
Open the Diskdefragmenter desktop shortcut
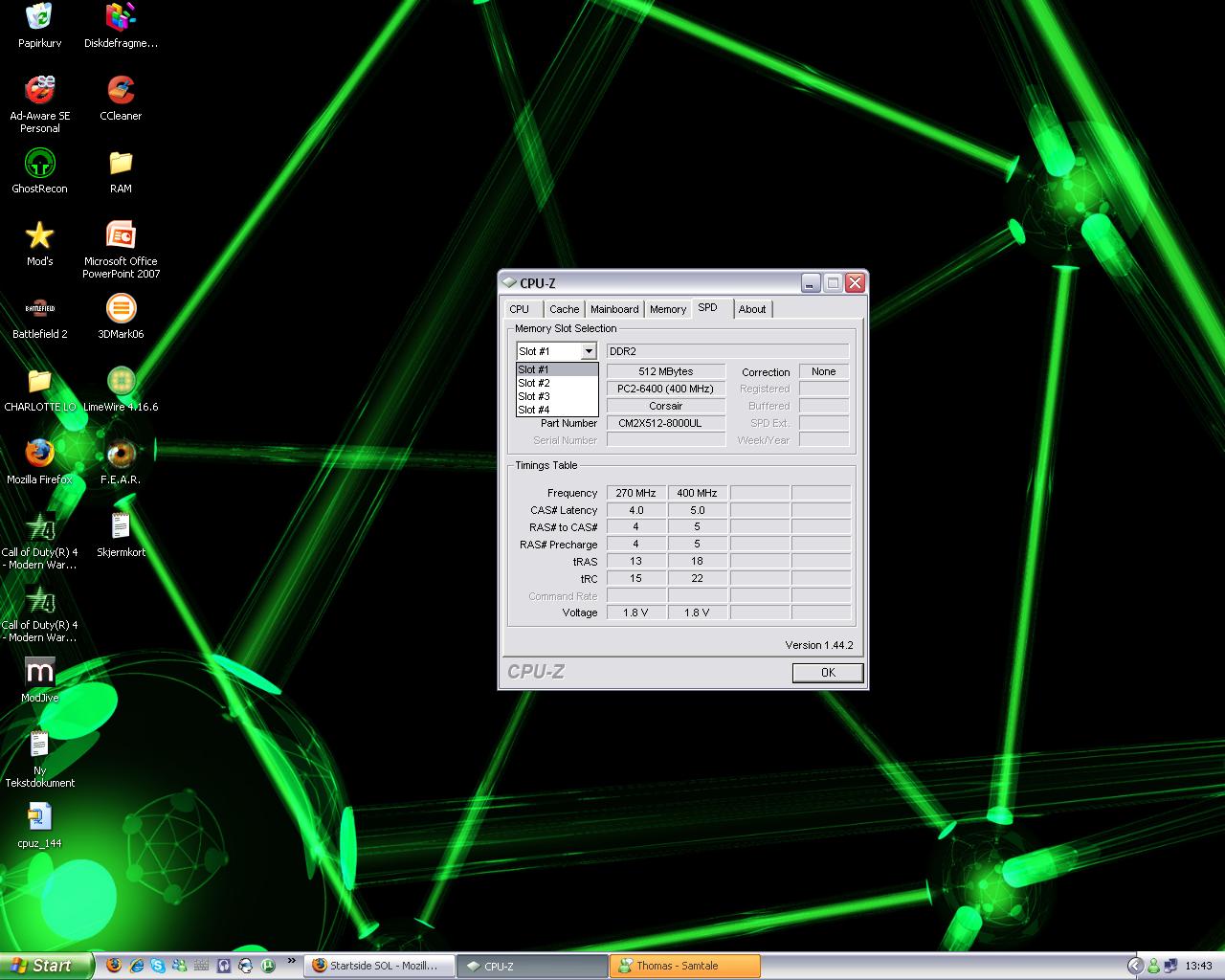tap(121, 26)
